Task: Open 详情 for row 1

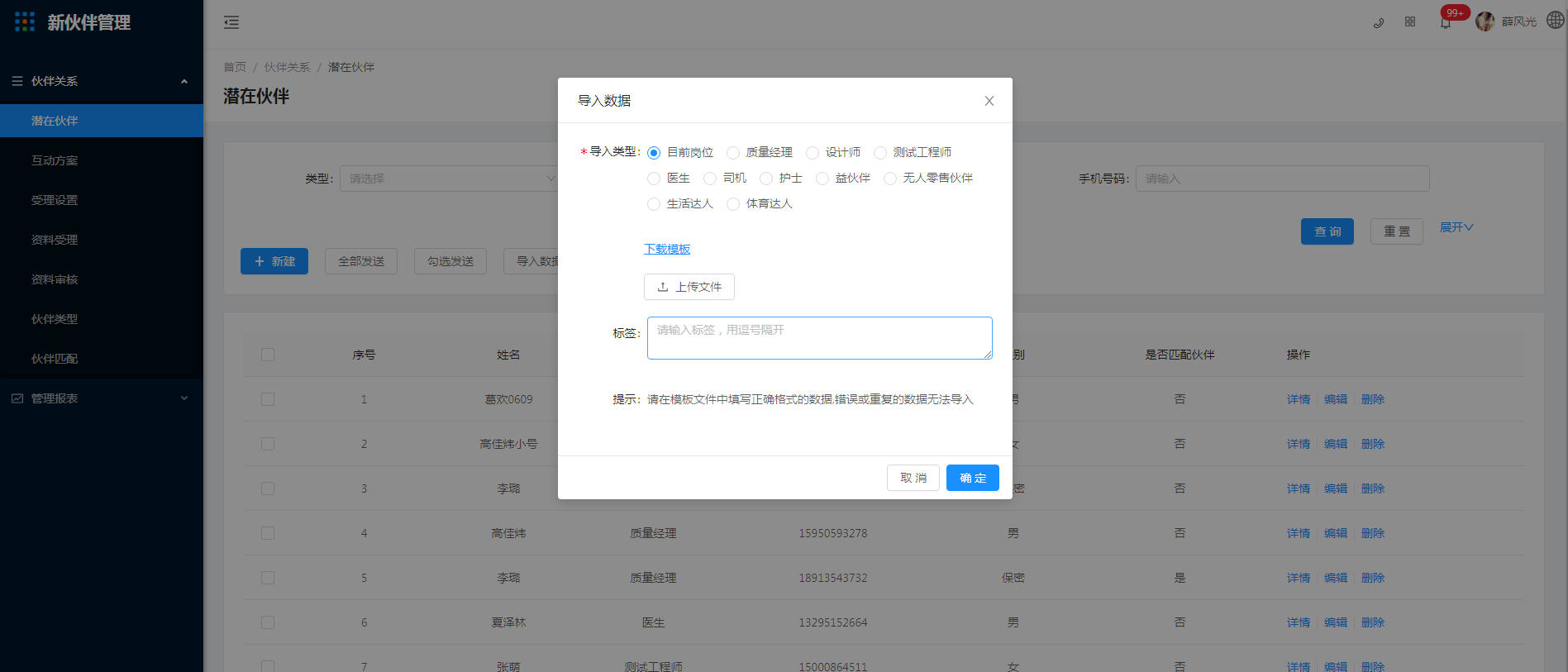Action: pyautogui.click(x=1299, y=399)
